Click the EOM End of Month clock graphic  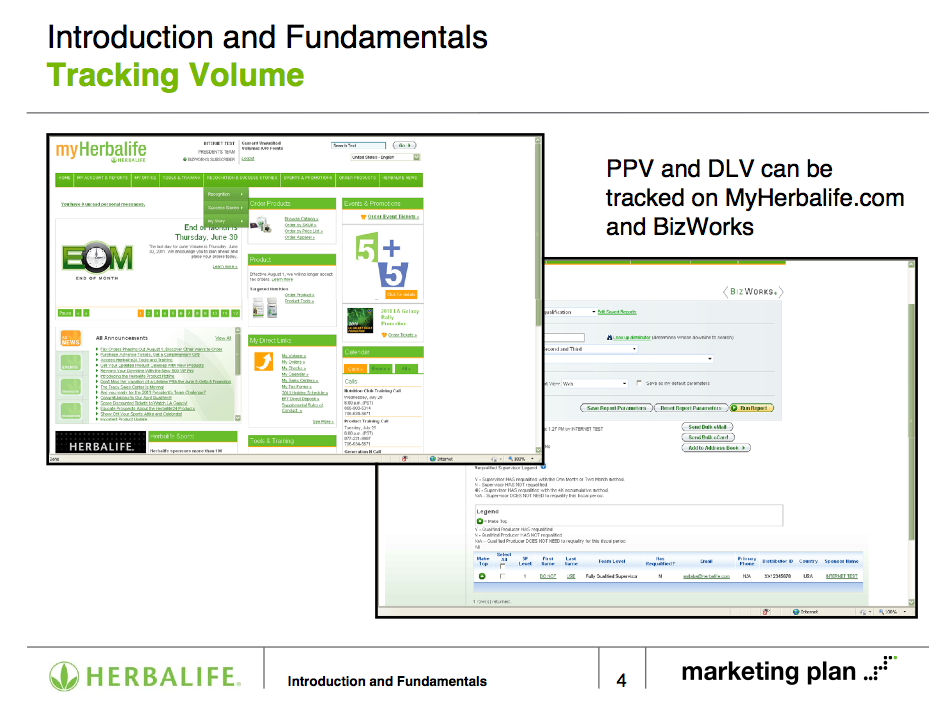tap(97, 260)
